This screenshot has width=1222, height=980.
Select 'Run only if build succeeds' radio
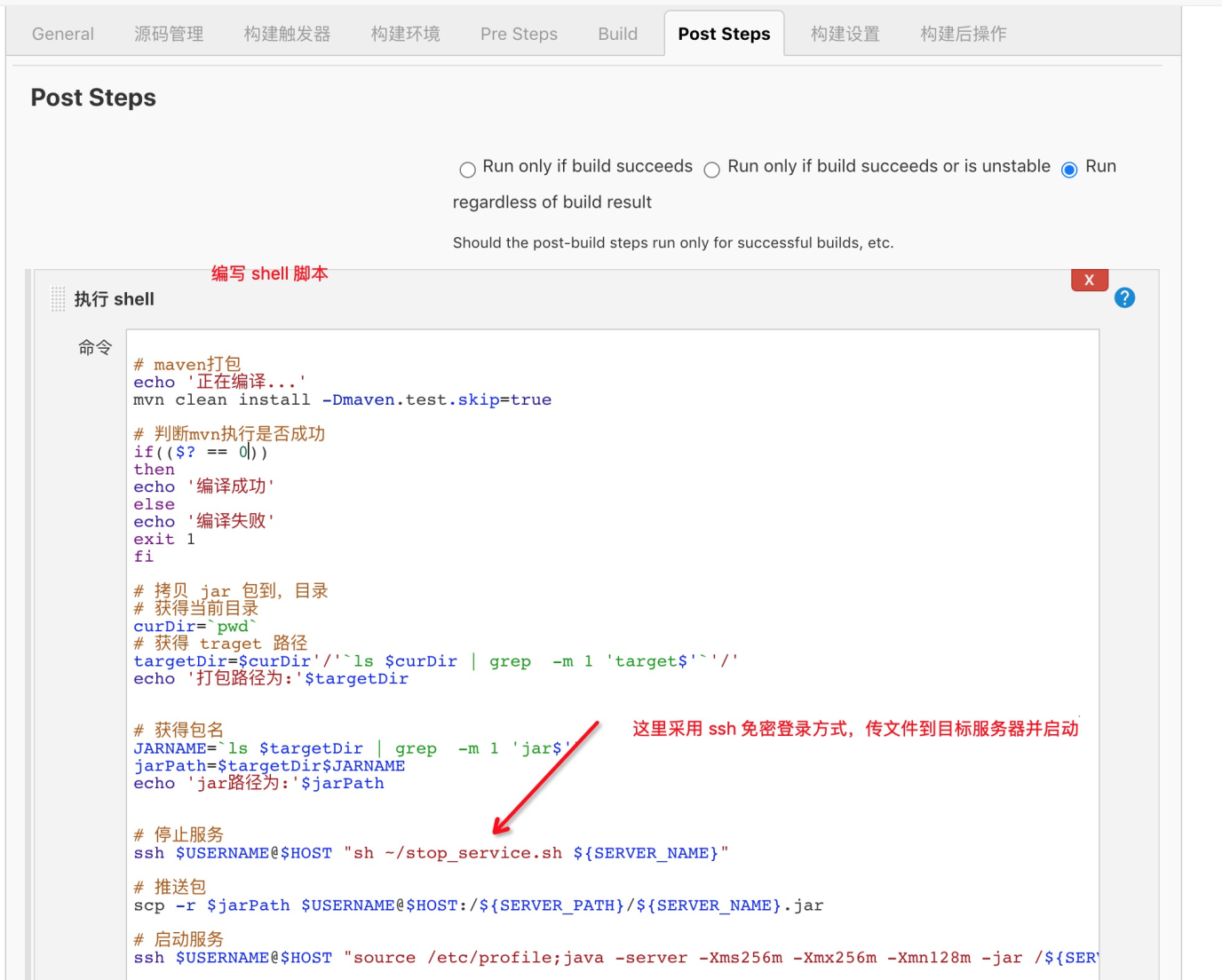click(467, 170)
